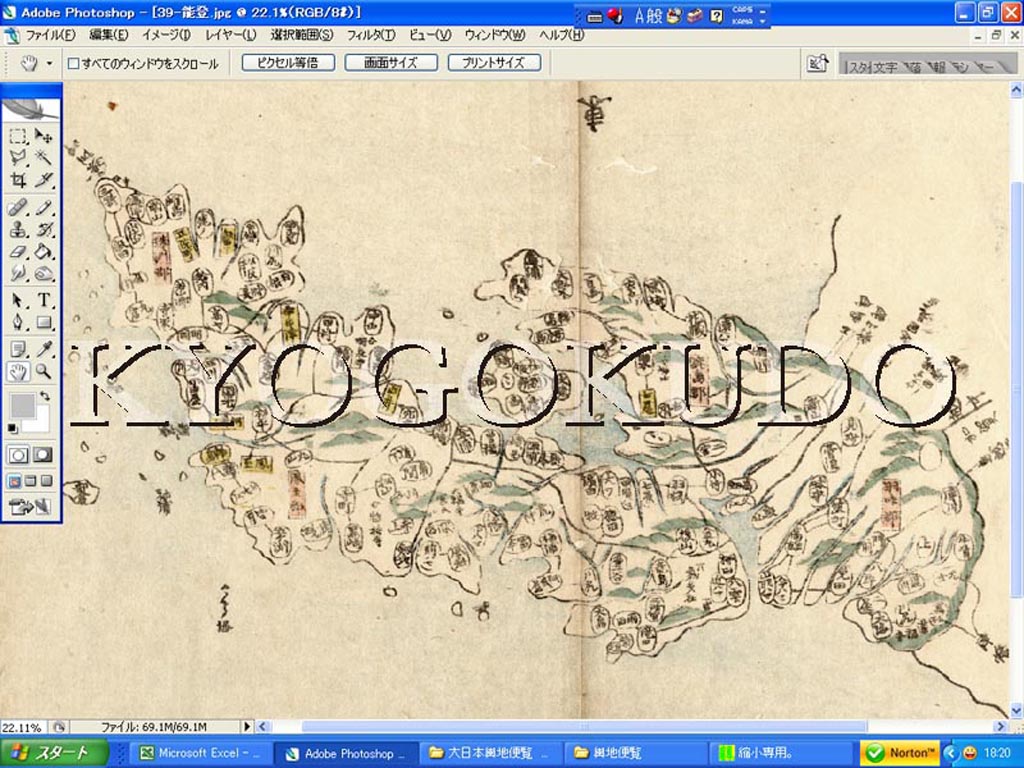Set Full Screen with menu bar mode
The width and height of the screenshot is (1024, 768).
point(30,482)
